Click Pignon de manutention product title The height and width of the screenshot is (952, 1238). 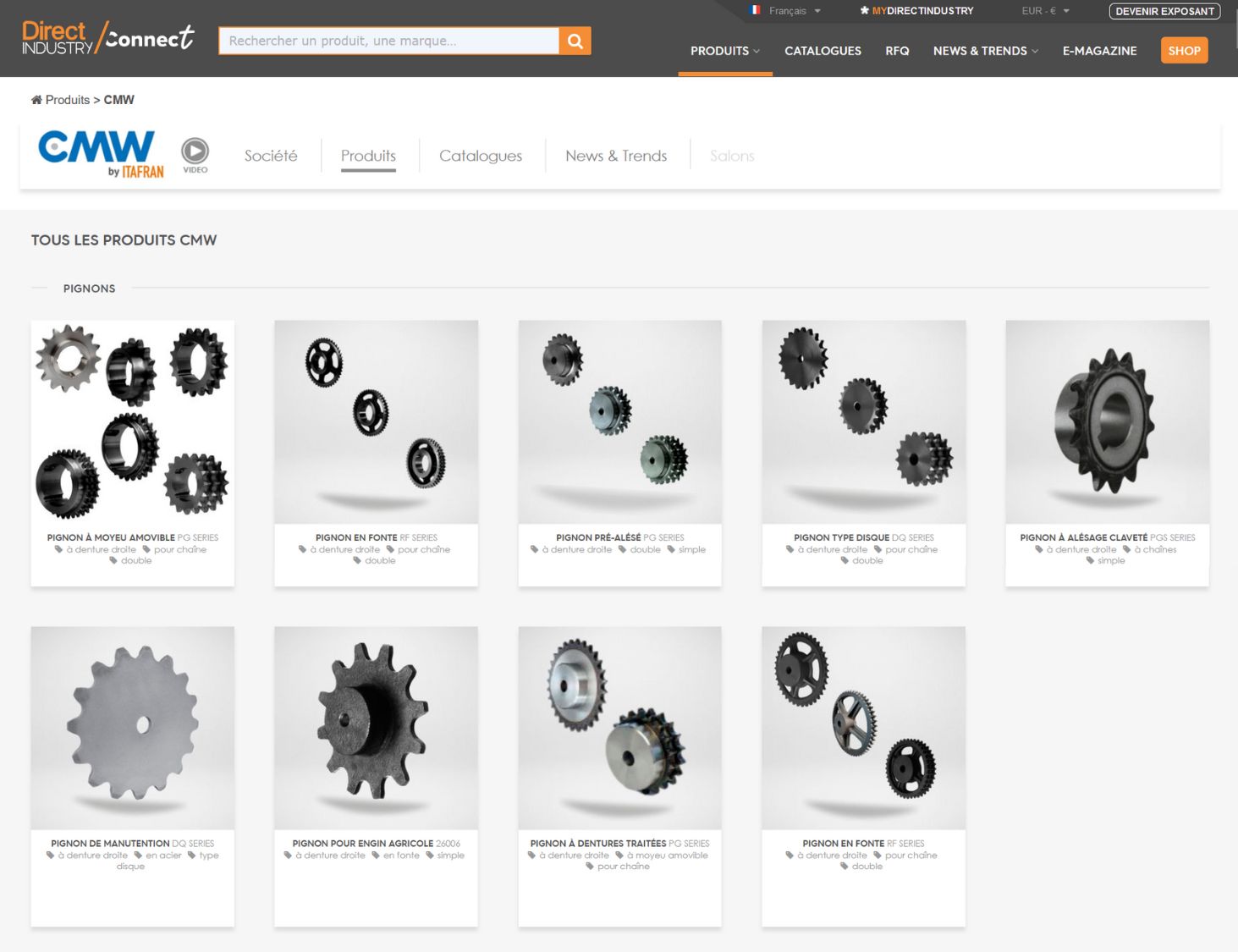110,844
